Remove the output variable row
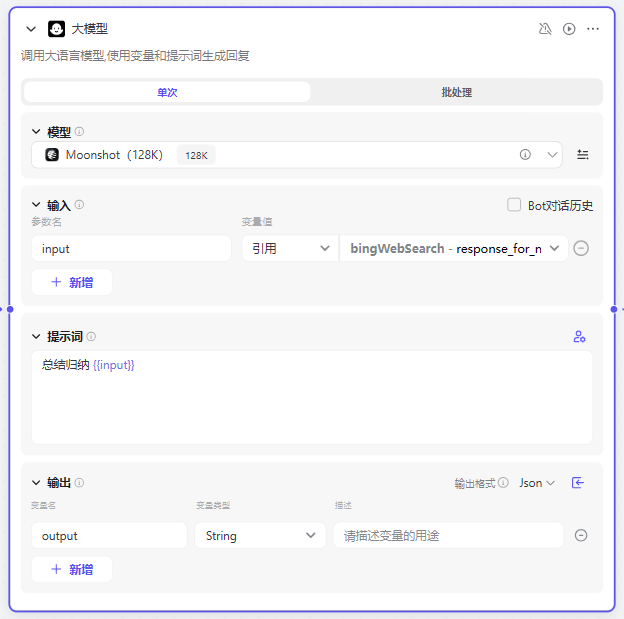Viewport: 624px width, 619px height. (581, 535)
